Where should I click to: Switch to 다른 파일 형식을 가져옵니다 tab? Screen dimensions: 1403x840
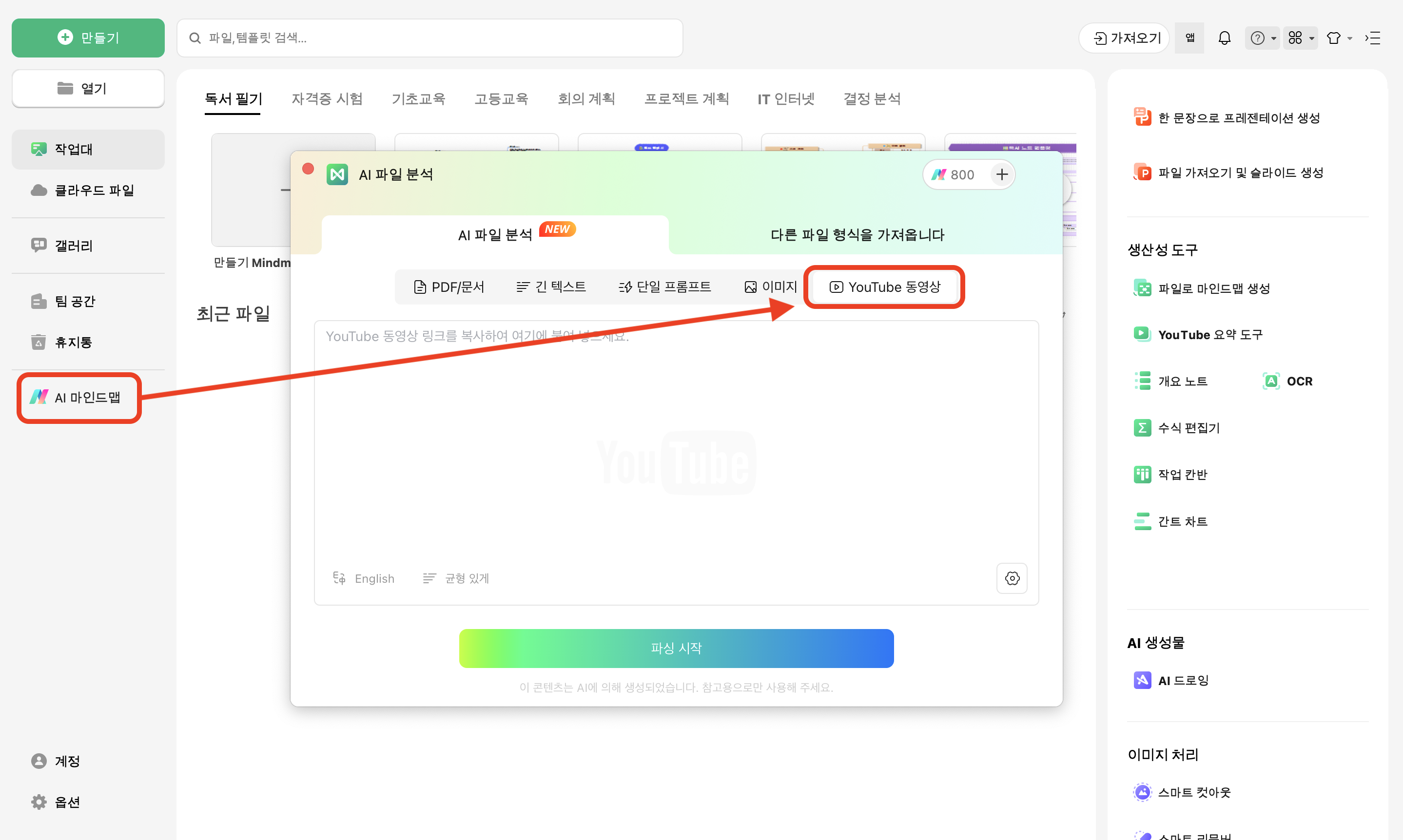click(x=857, y=235)
